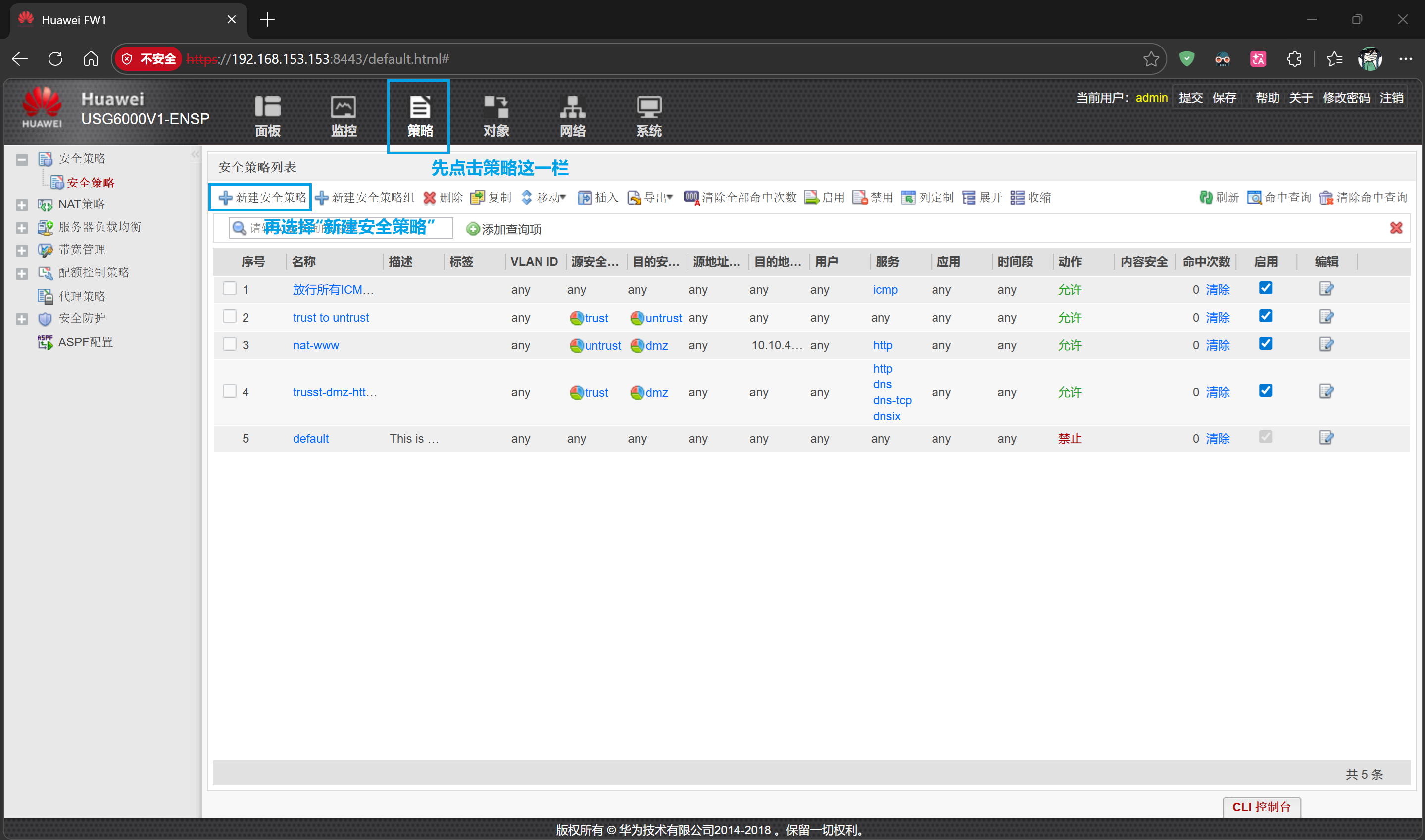Screen dimensions: 1425x840
Task: Open the hit query (命中查询) tool
Action: [x=1254, y=197]
